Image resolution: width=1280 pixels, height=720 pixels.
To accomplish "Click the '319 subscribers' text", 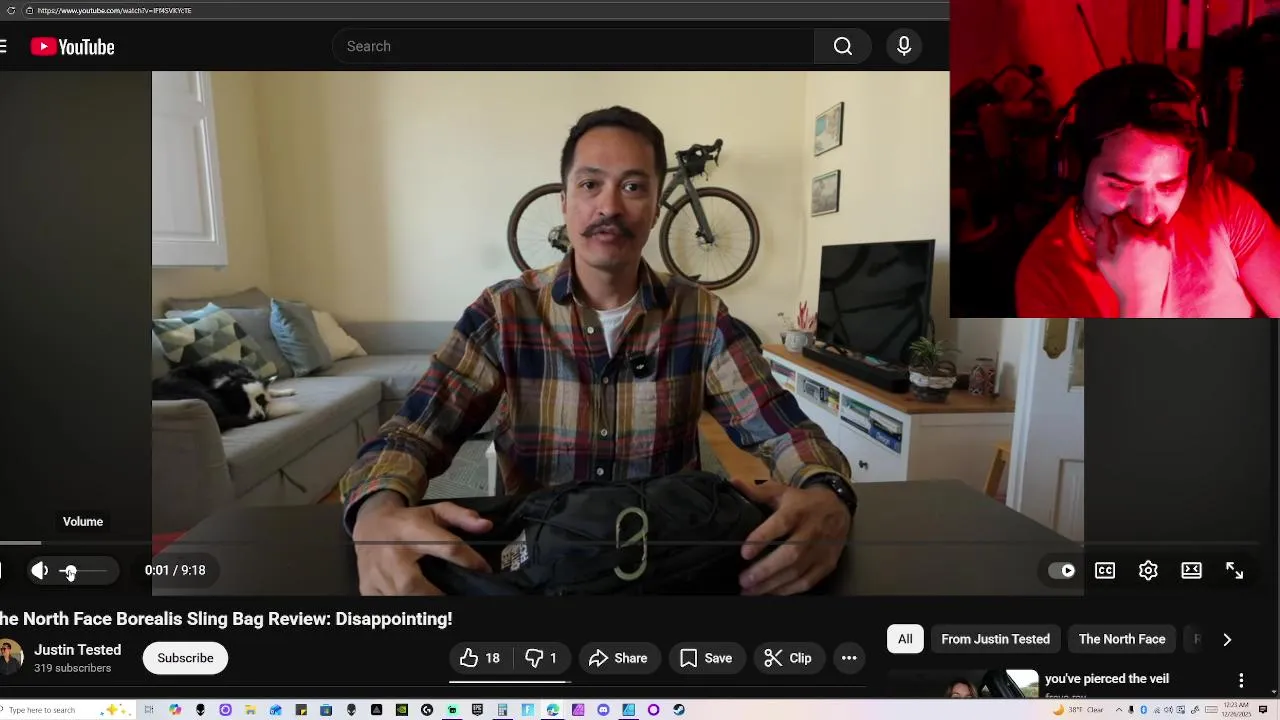I will pos(73,668).
